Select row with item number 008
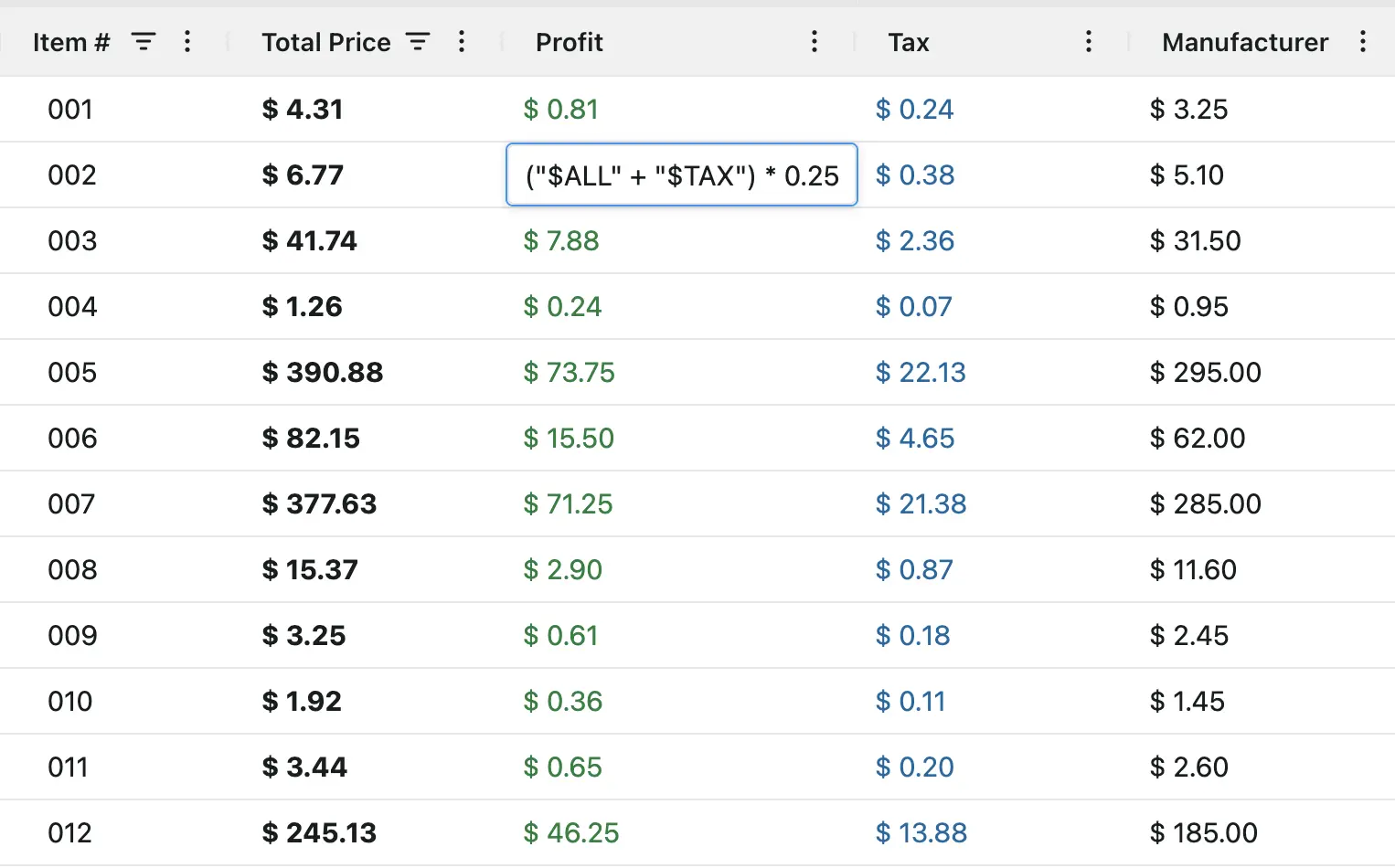This screenshot has height=868, width=1395. click(x=72, y=570)
